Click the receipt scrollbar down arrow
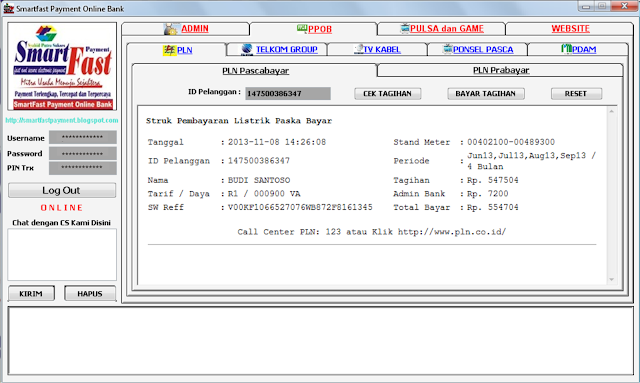640x383 pixels. 611,279
